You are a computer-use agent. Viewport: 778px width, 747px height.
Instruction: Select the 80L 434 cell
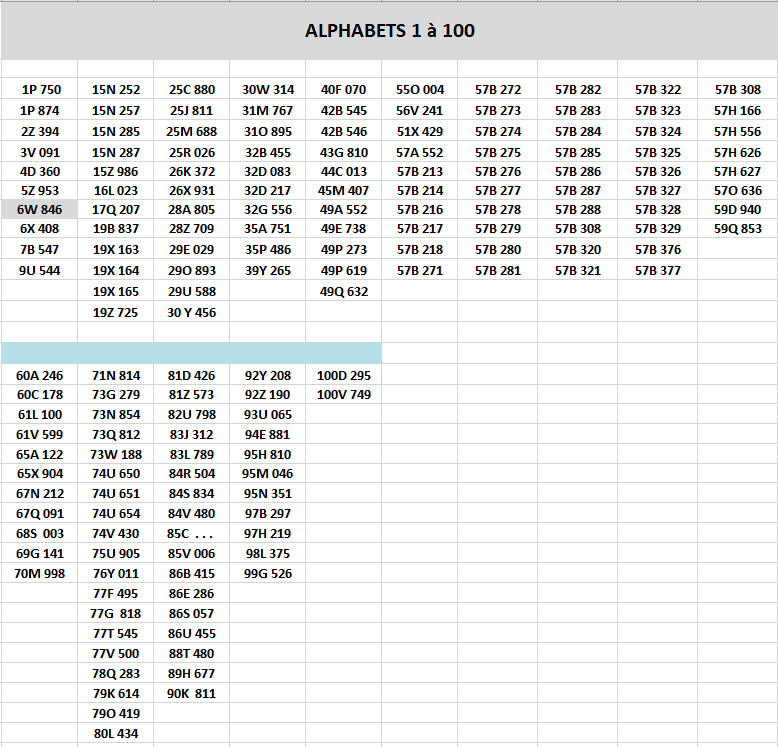pyautogui.click(x=116, y=734)
